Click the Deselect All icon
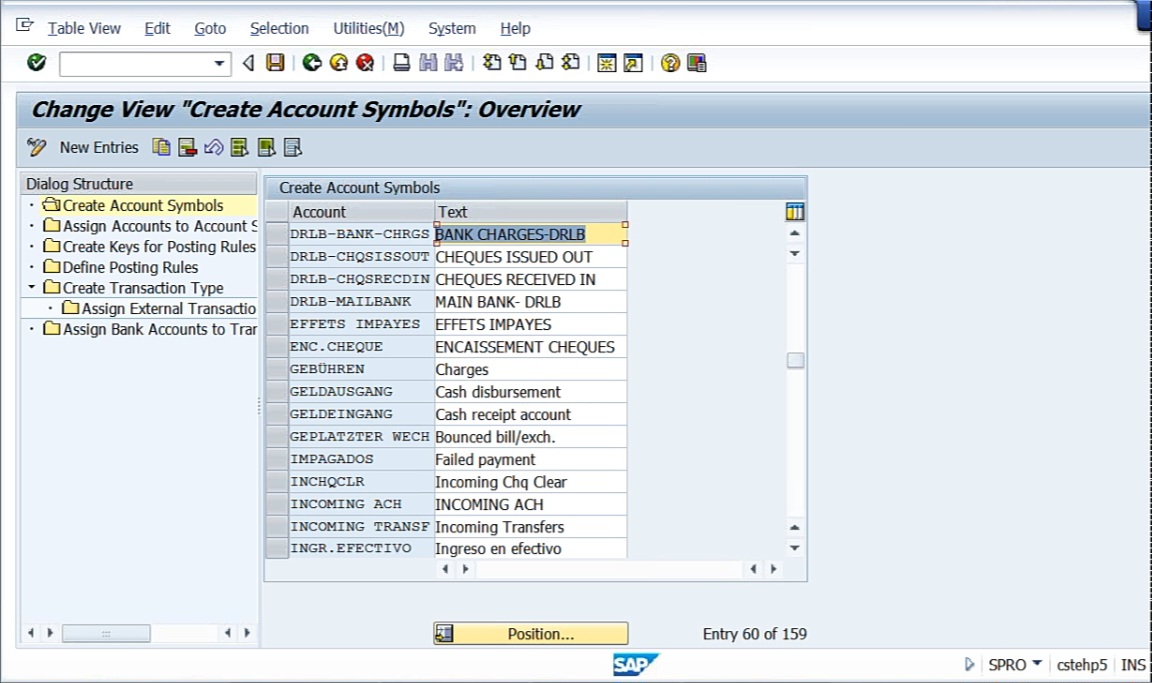This screenshot has width=1152, height=683. click(292, 148)
